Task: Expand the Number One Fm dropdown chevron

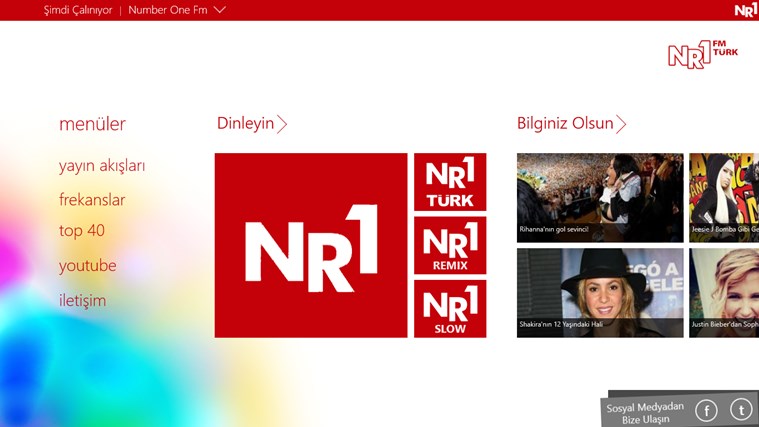Action: pos(219,10)
